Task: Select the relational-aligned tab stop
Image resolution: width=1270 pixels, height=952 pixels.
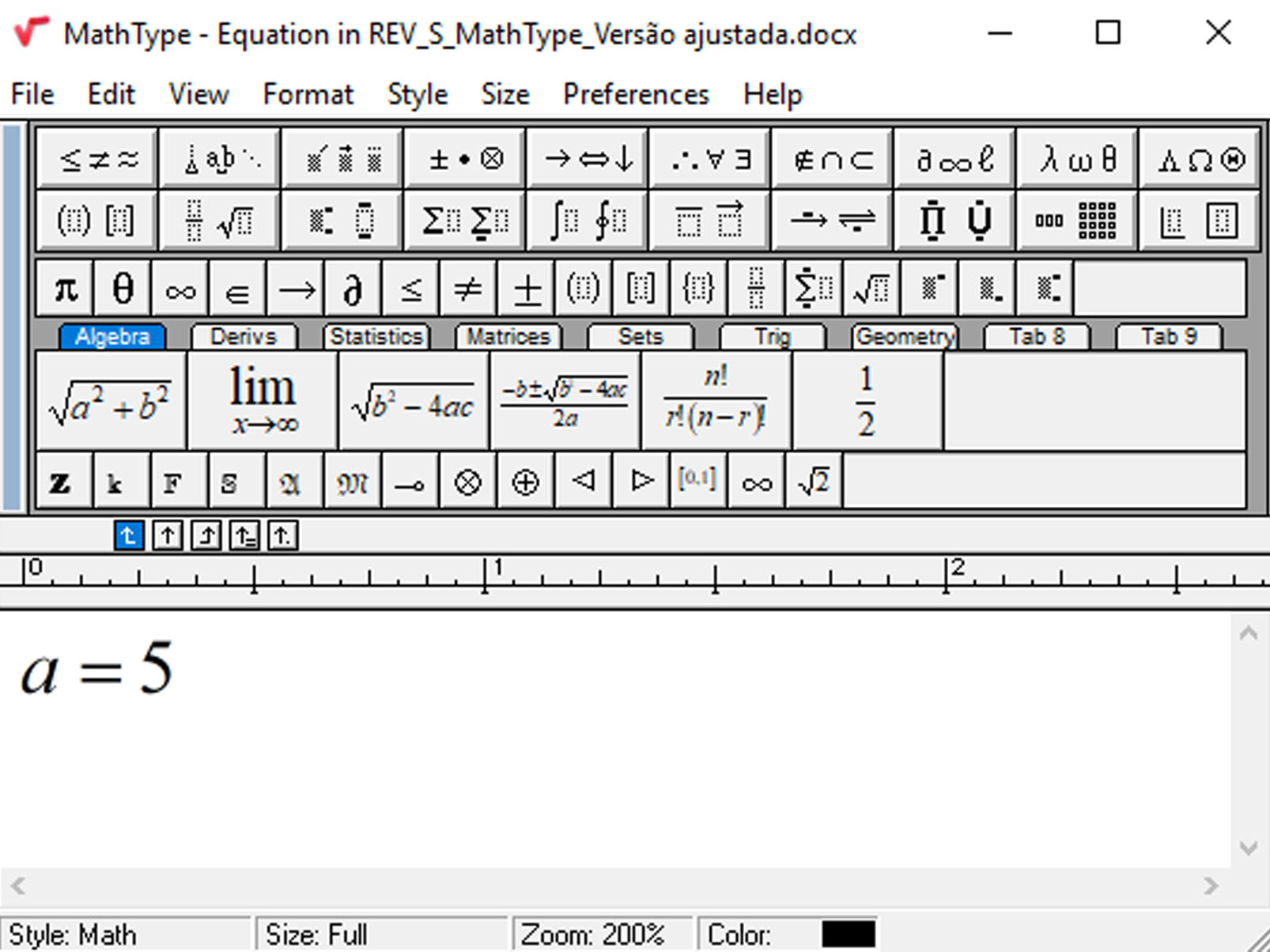Action: [x=244, y=535]
